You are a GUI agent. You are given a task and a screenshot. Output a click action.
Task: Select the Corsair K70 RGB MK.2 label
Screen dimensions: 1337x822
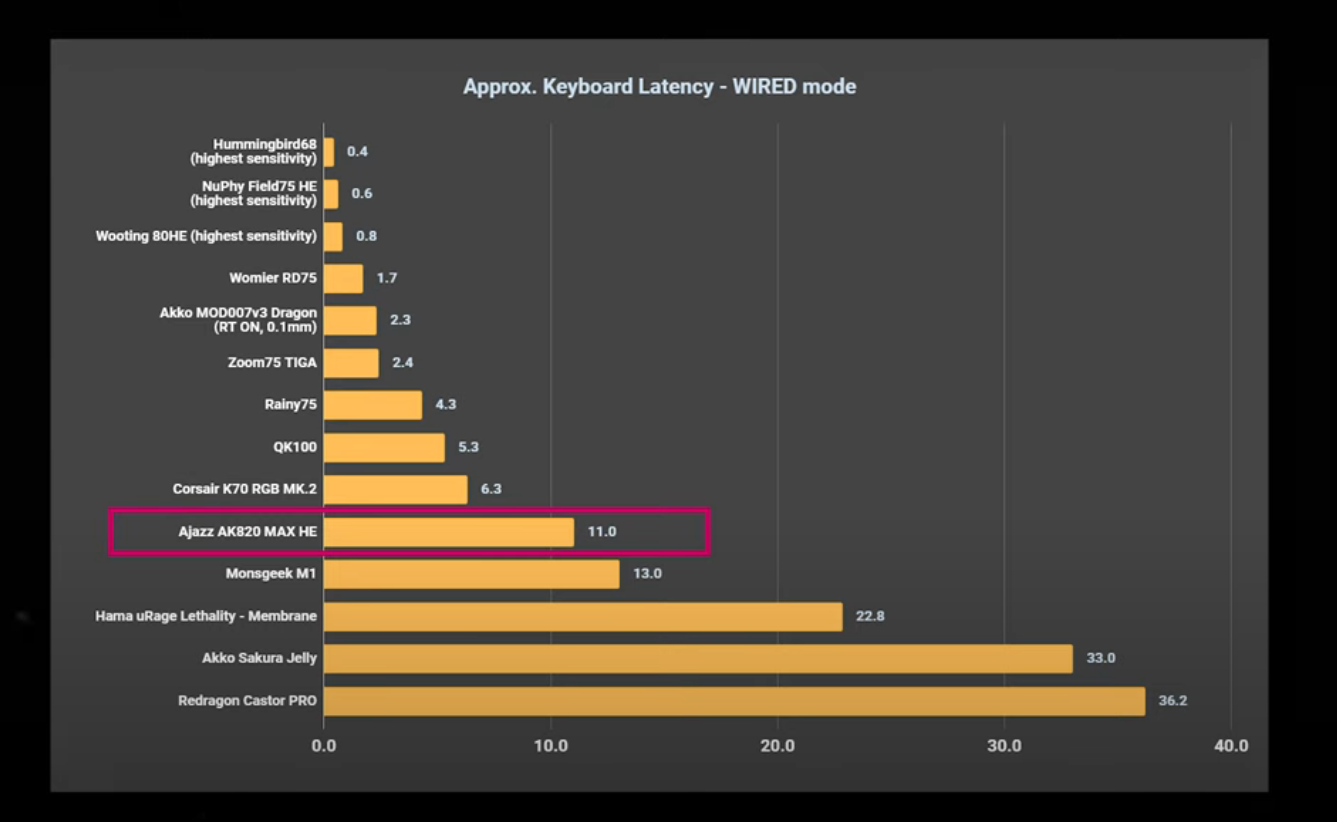(x=245, y=489)
